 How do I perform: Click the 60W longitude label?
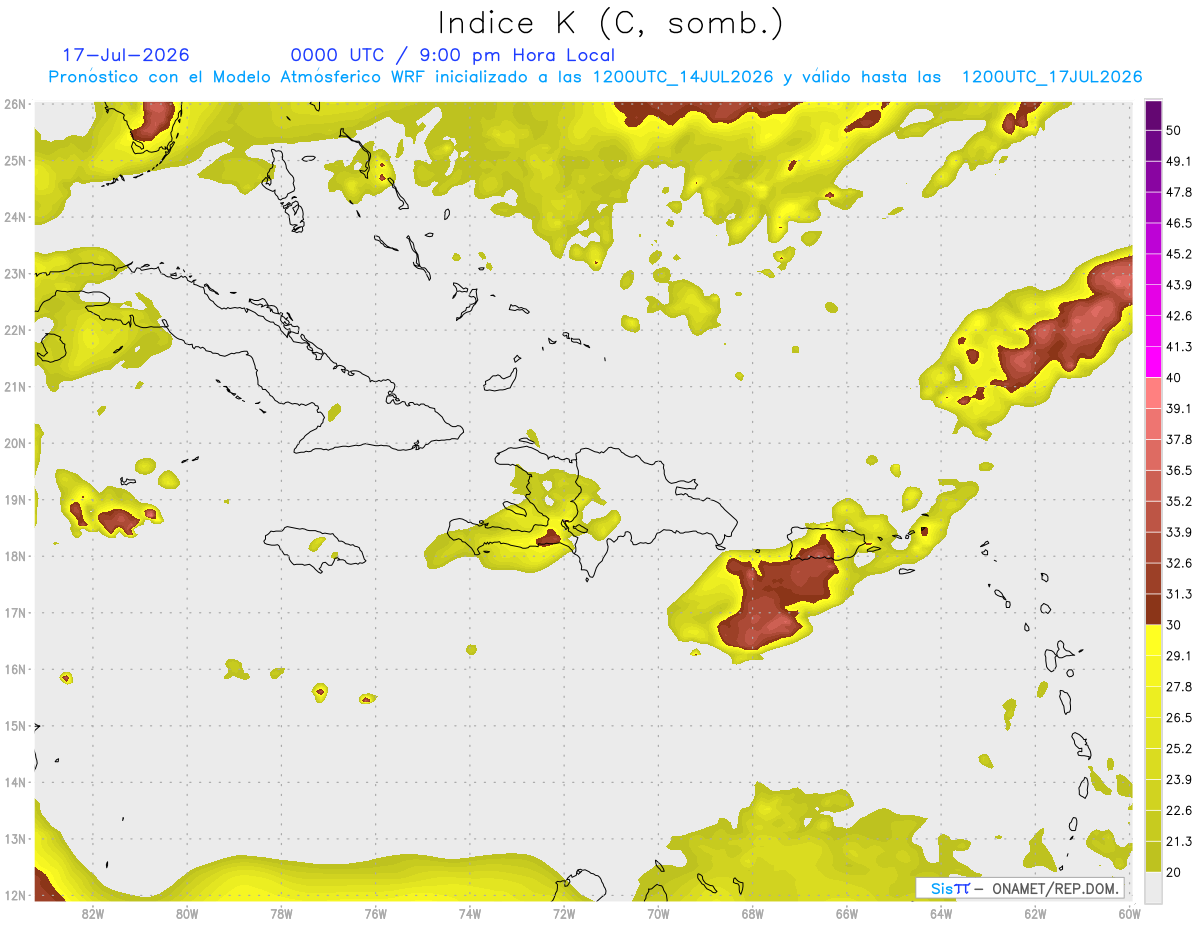[1130, 913]
